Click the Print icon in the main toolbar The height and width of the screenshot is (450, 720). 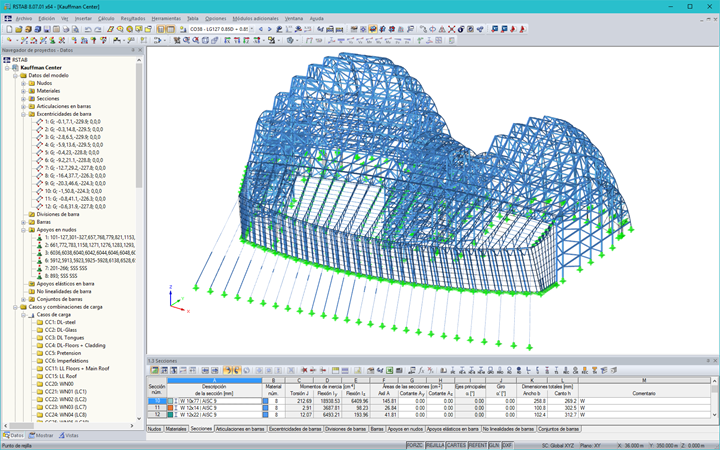tap(66, 29)
